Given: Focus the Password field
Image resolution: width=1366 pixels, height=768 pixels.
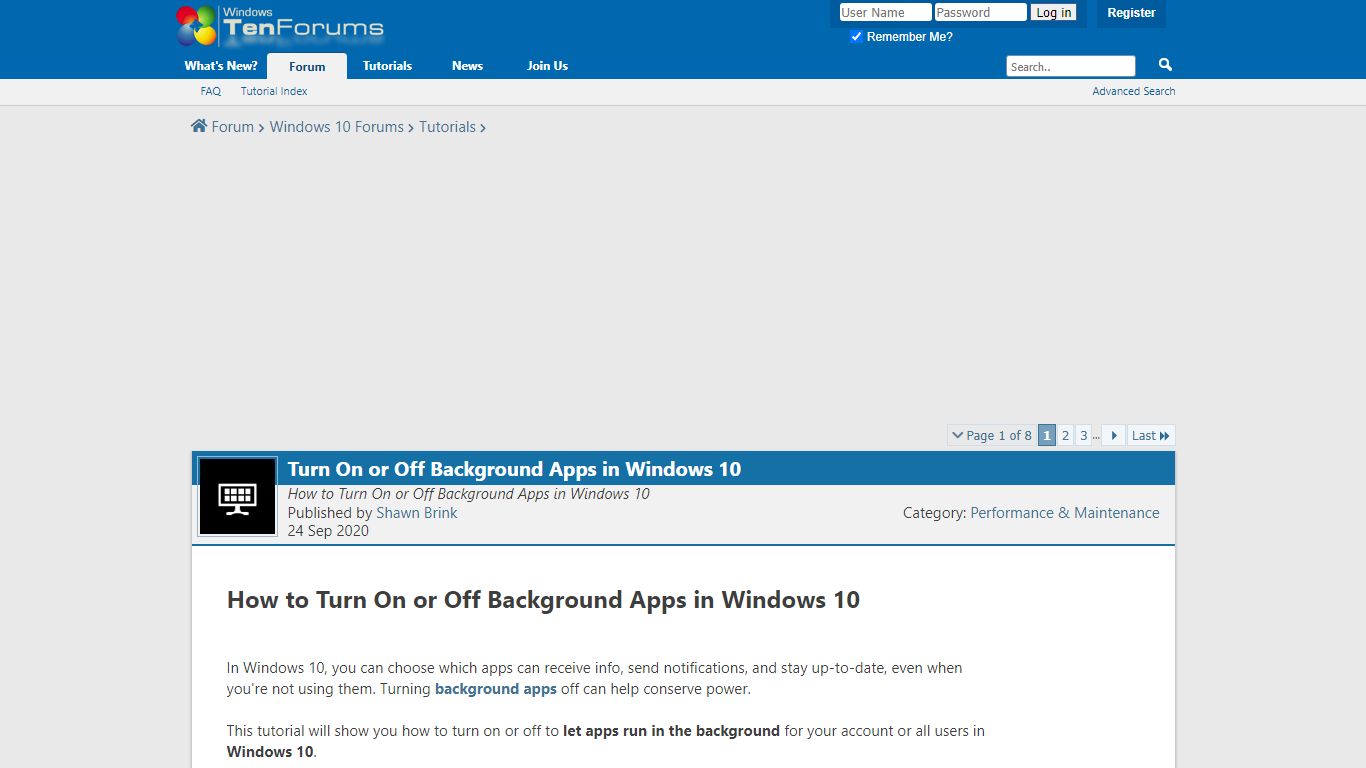Looking at the screenshot, I should point(981,13).
